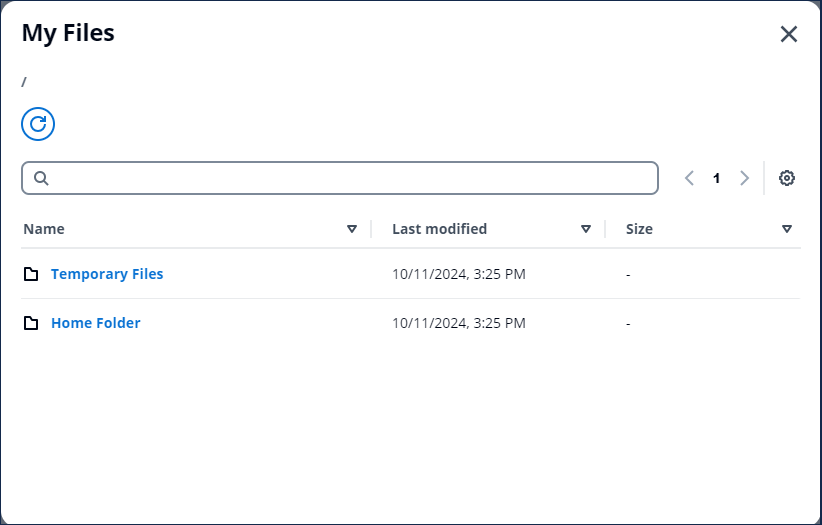Viewport: 822px width, 525px height.
Task: Open table preferences gear icon
Action: click(x=786, y=178)
